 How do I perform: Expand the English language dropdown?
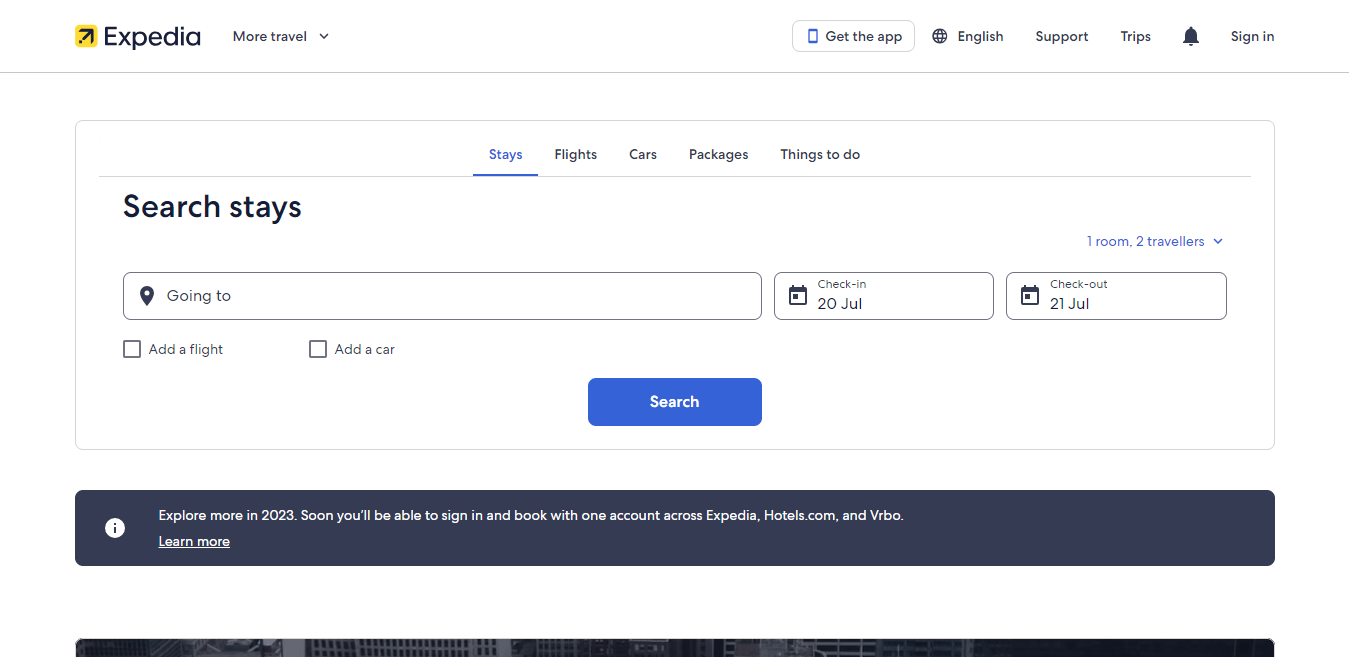click(x=967, y=35)
